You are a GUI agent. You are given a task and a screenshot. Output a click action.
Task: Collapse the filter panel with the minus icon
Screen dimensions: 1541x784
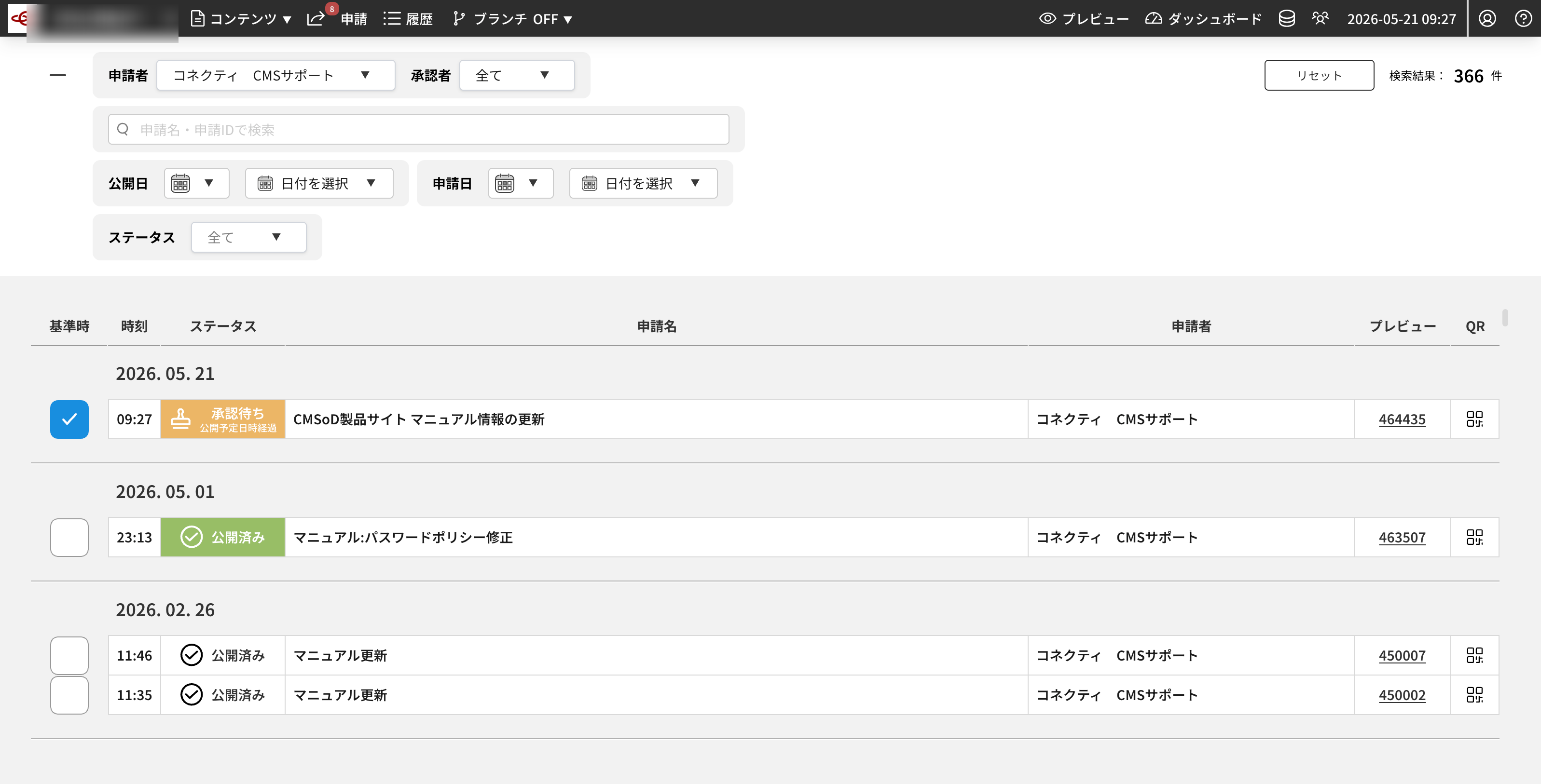tap(58, 75)
